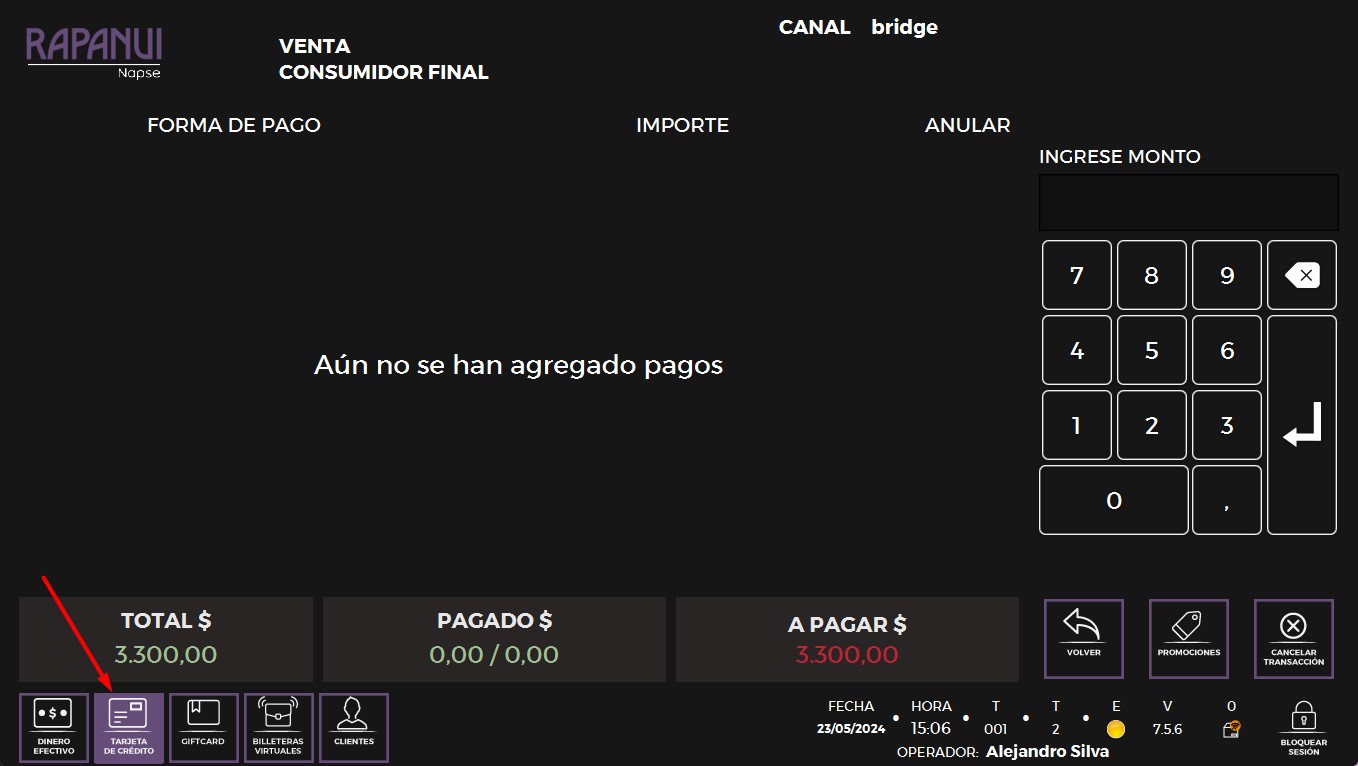The image size is (1358, 766).
Task: Click the Anular column header
Action: coord(967,125)
